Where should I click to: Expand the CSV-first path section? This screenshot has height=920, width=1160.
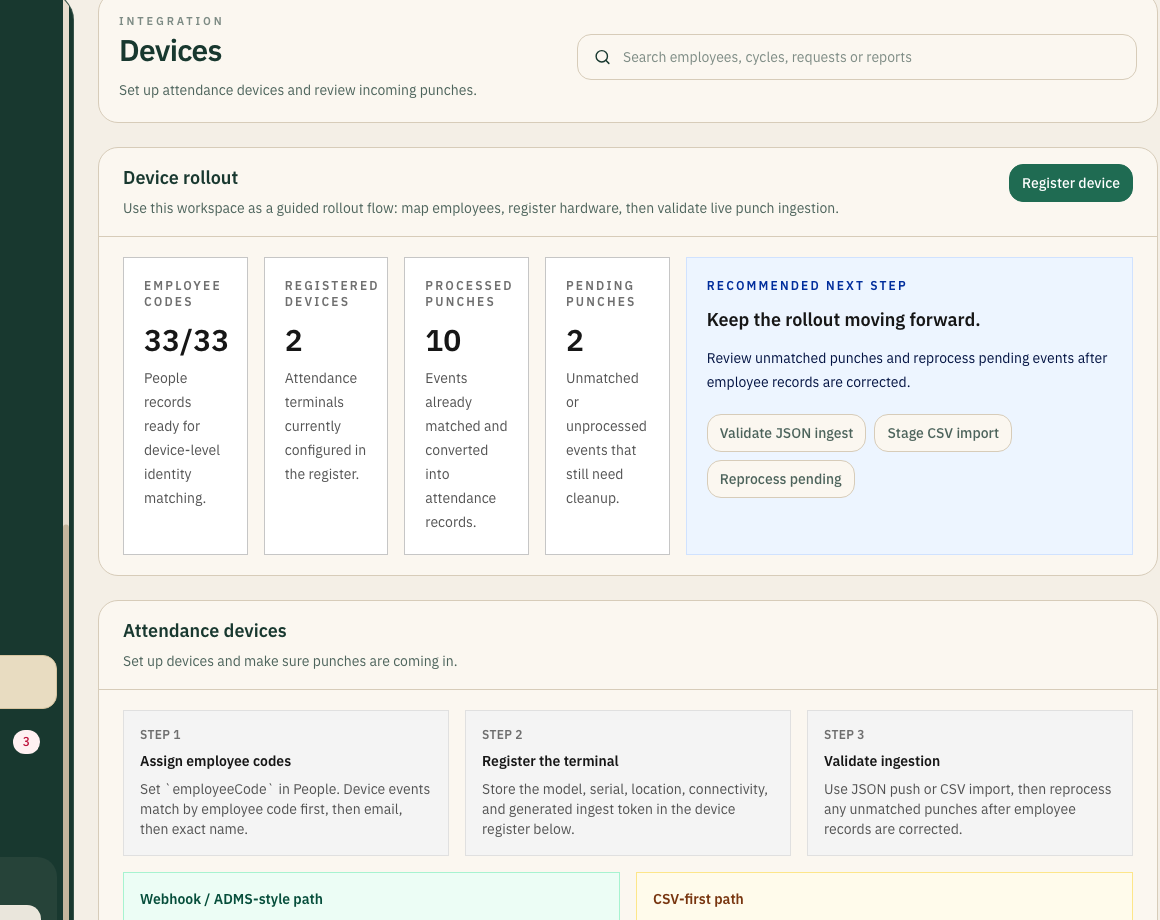pyautogui.click(x=698, y=899)
